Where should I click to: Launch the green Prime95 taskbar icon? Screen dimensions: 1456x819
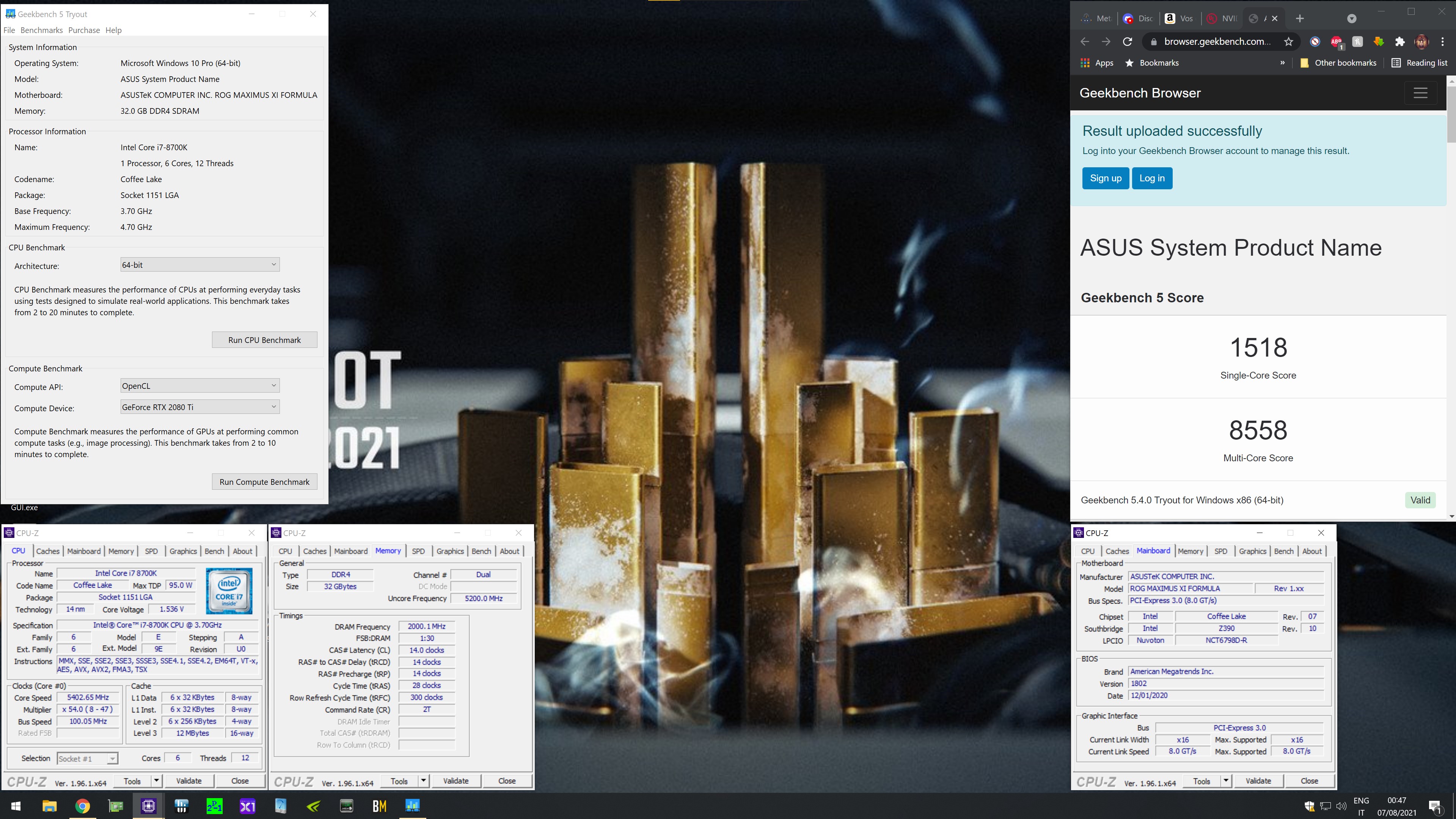[214, 806]
